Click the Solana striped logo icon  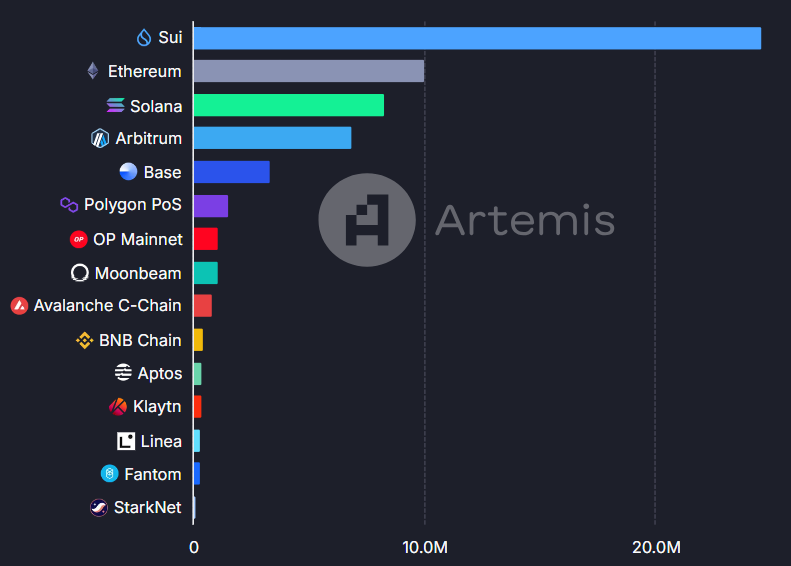click(x=116, y=105)
